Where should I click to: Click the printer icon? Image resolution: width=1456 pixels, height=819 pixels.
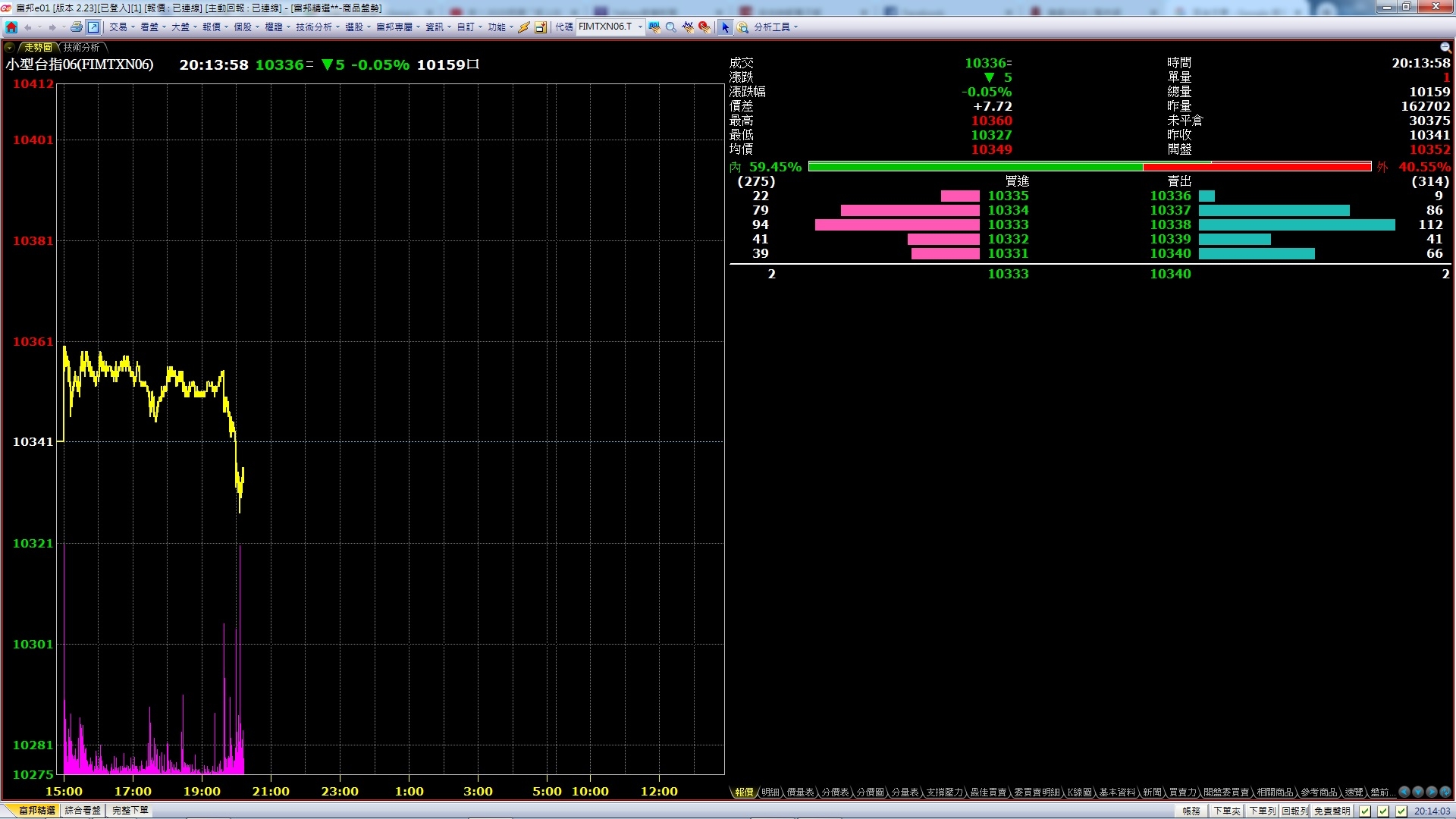click(76, 27)
